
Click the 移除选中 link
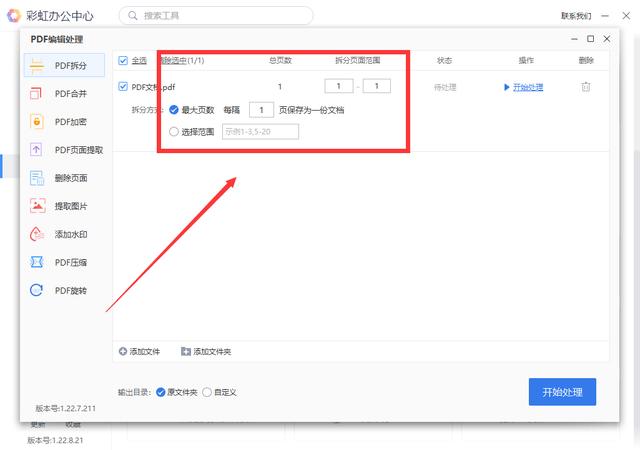tap(174, 60)
